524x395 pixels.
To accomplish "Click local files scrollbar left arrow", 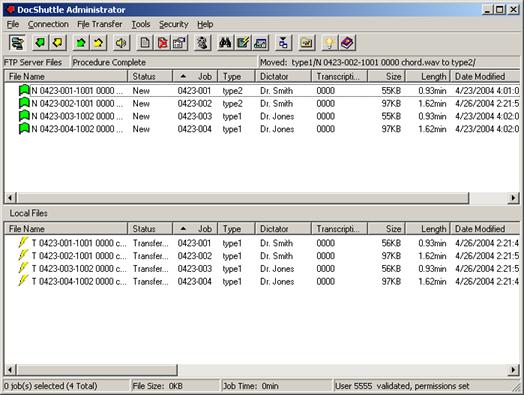I will pos(11,370).
